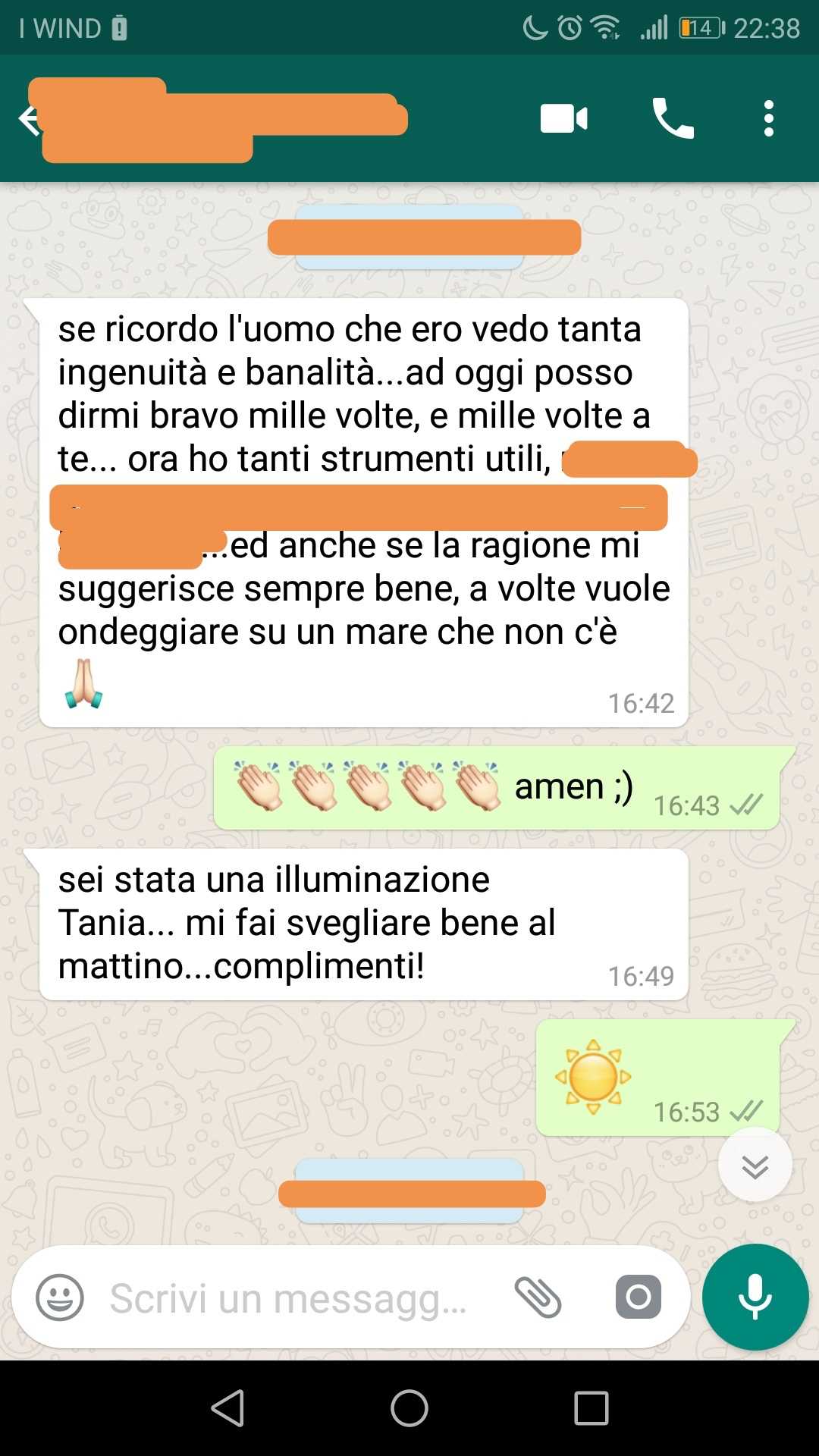Tap the Android home circle button
819x1456 pixels.
tap(409, 1409)
